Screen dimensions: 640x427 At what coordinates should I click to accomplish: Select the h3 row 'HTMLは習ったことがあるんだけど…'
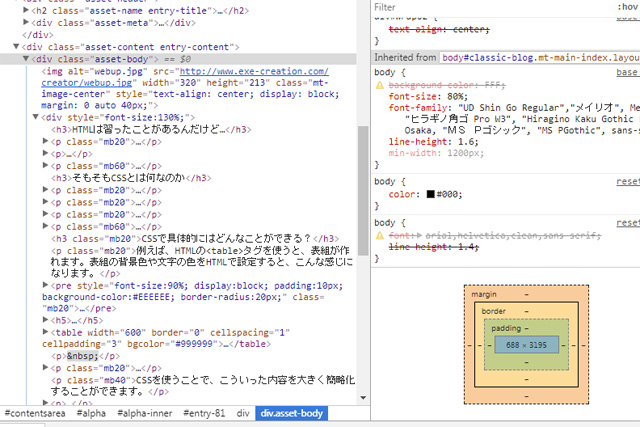click(151, 129)
